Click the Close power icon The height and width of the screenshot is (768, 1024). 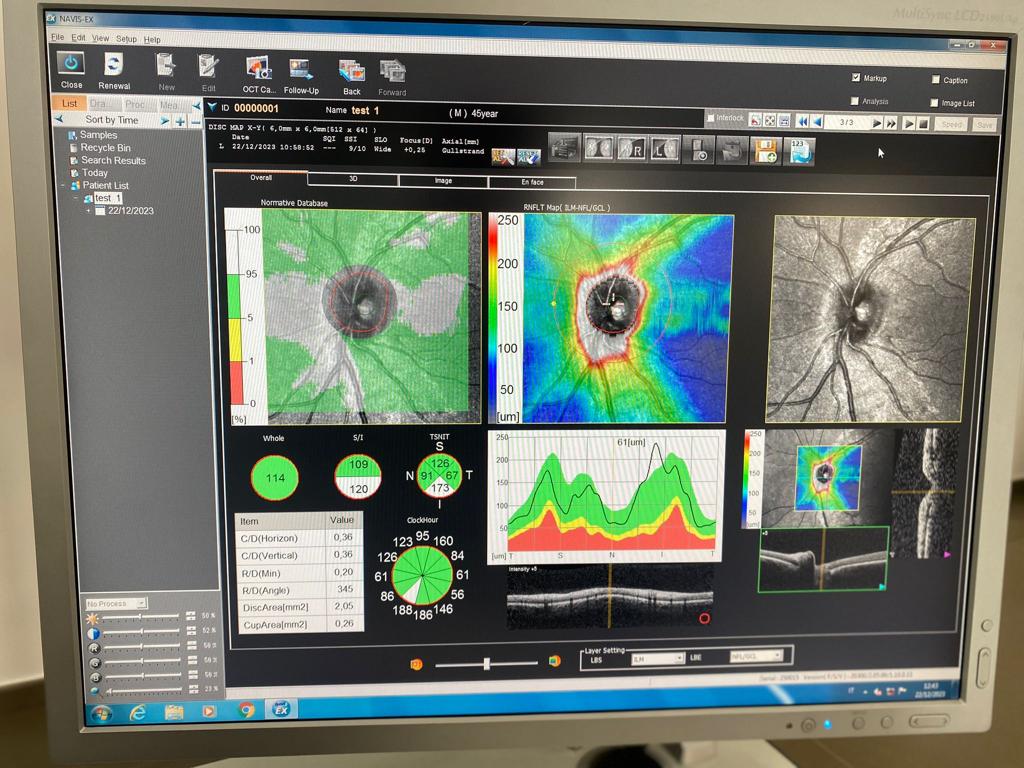pos(71,65)
